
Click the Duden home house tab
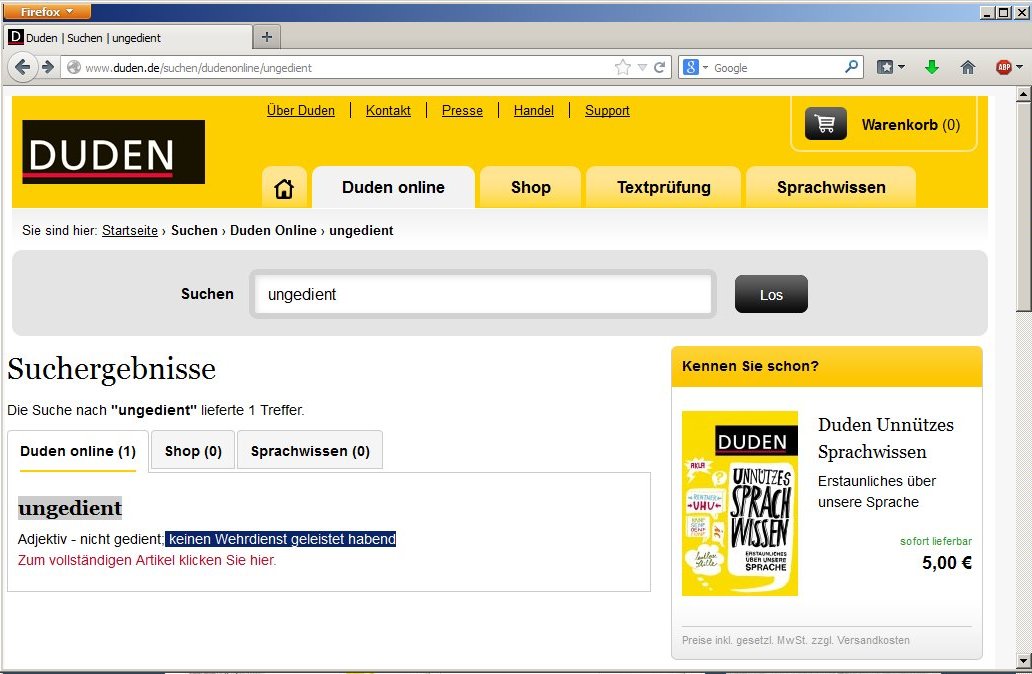284,188
